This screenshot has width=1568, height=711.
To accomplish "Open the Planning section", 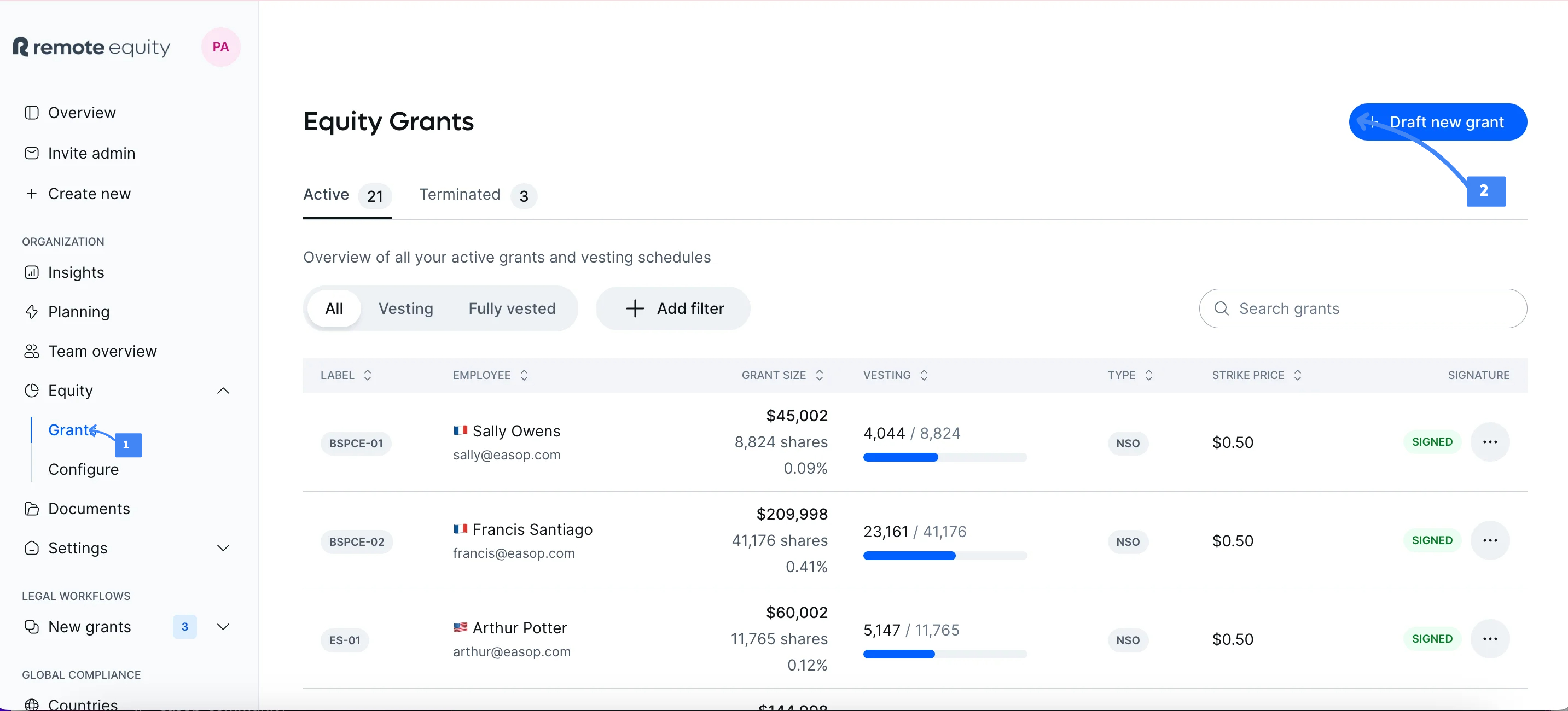I will point(79,312).
